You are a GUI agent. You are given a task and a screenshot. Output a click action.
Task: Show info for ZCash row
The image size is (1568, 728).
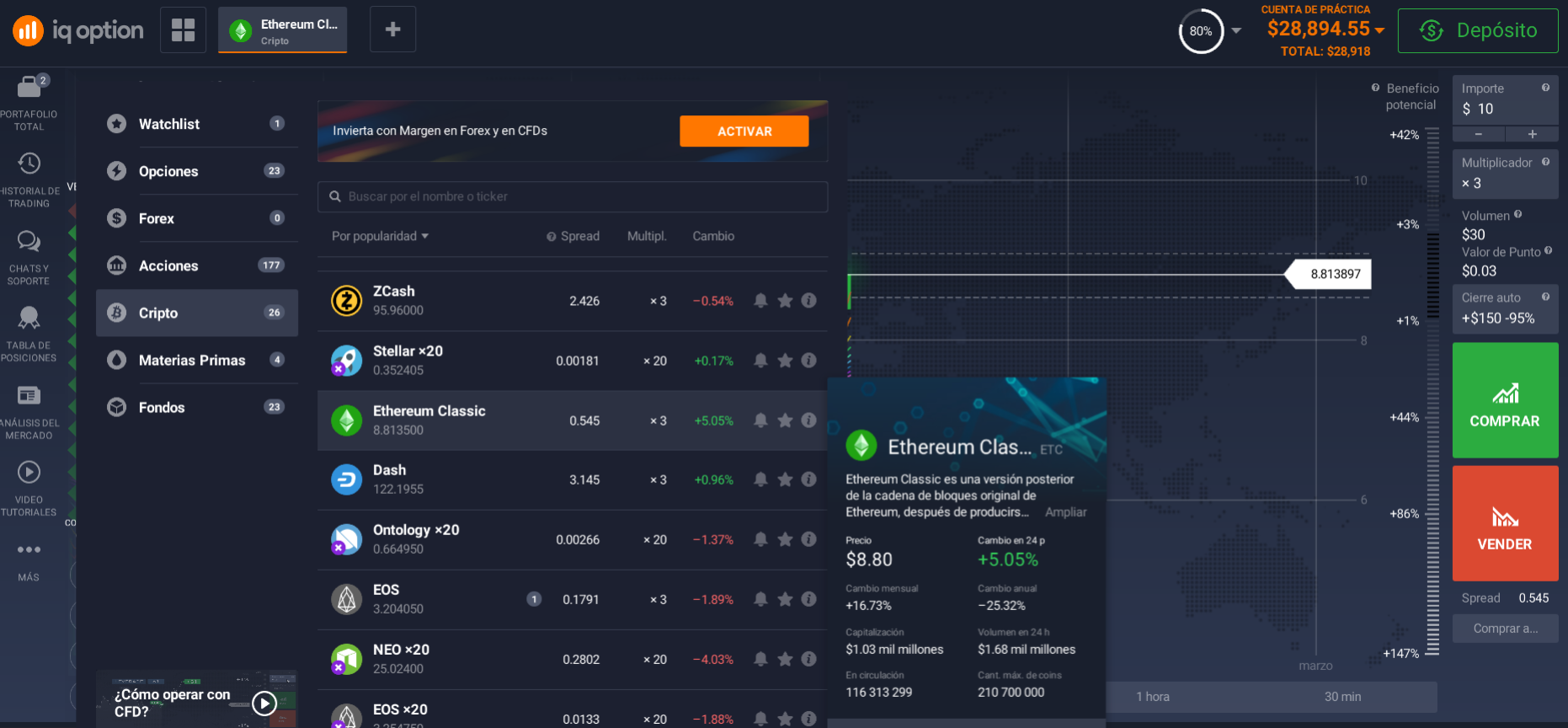point(808,301)
